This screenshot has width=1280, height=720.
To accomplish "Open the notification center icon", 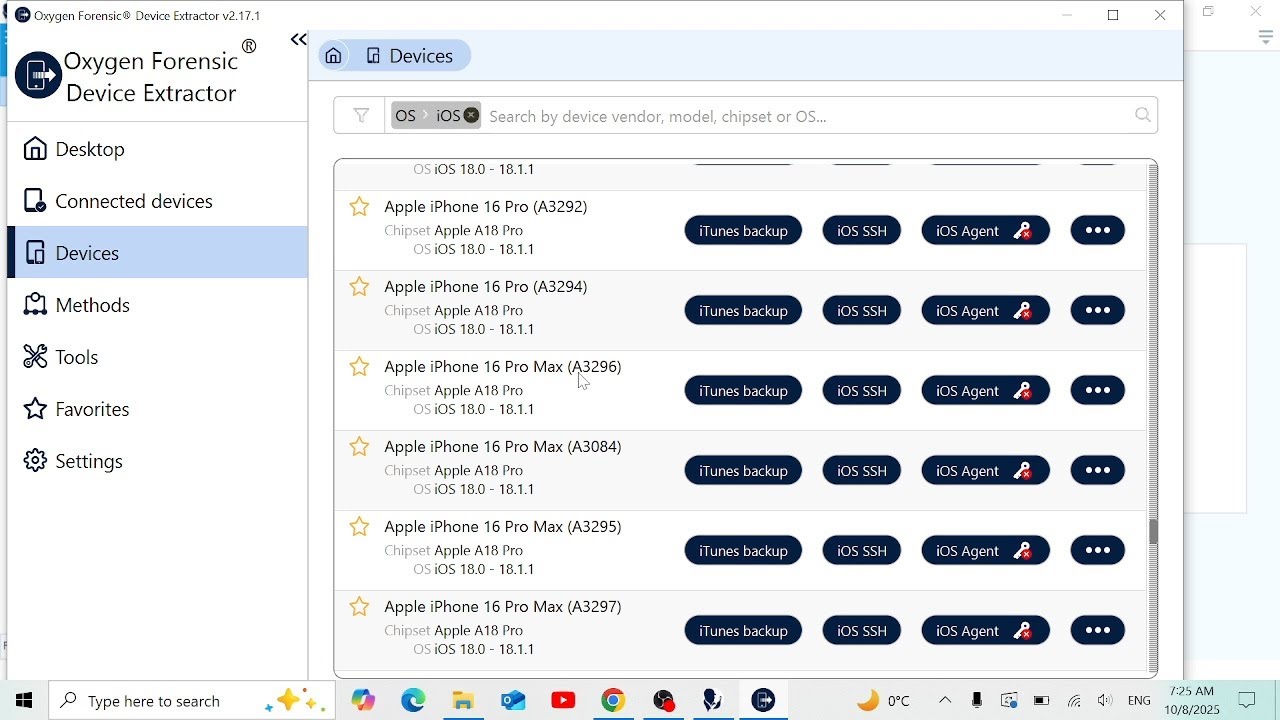I will click(x=1247, y=701).
